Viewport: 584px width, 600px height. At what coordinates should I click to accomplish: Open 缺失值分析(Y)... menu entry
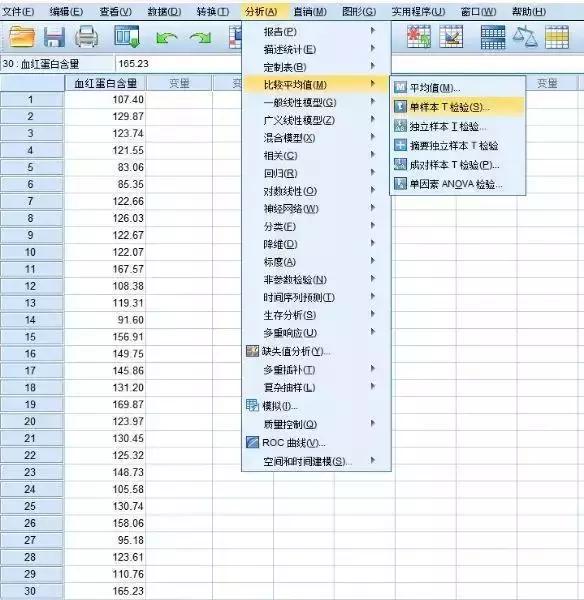click(316, 351)
